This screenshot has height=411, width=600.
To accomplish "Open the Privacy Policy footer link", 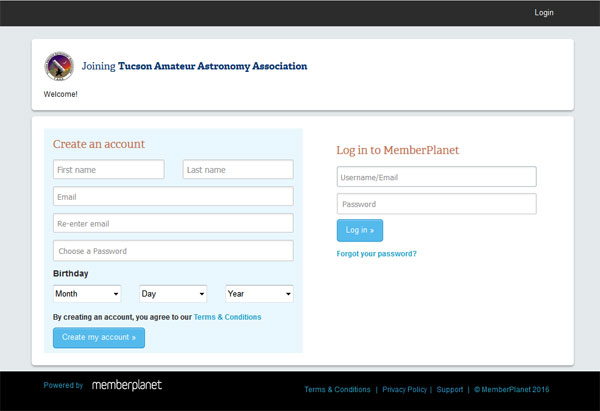I will coord(404,390).
